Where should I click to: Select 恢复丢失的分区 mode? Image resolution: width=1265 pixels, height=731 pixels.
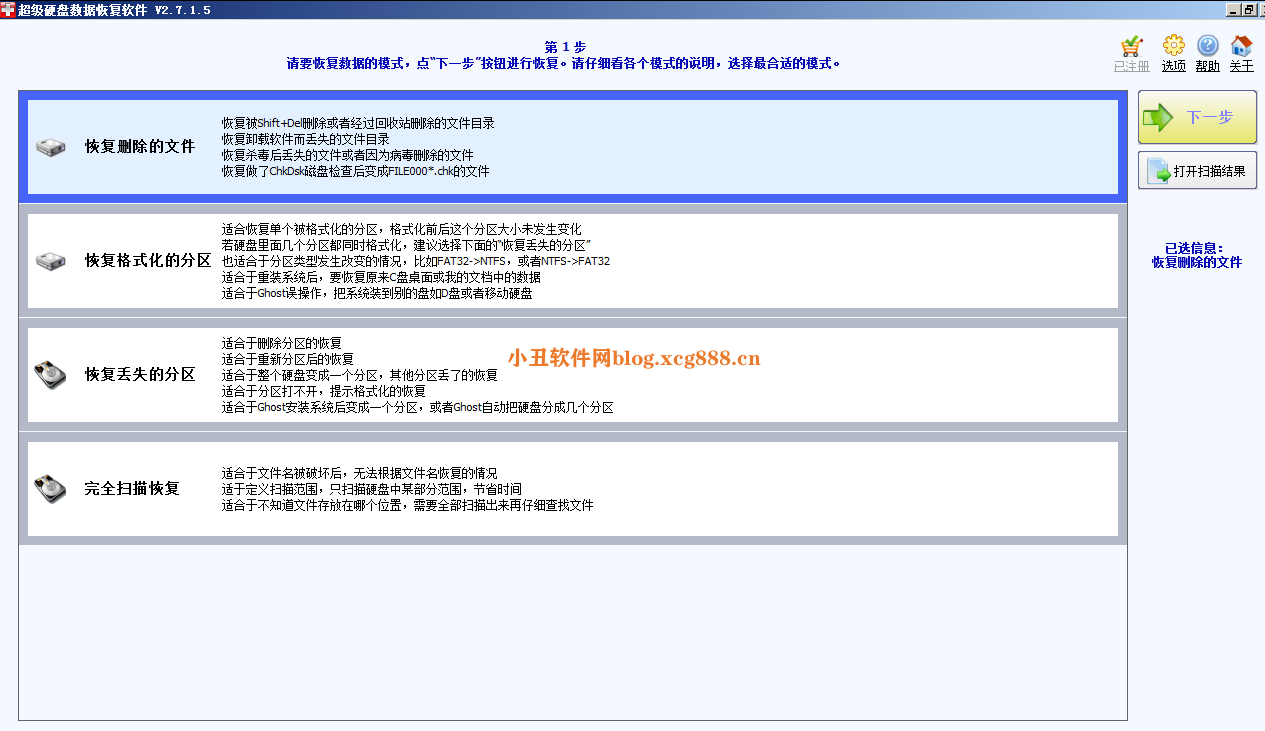tap(573, 375)
